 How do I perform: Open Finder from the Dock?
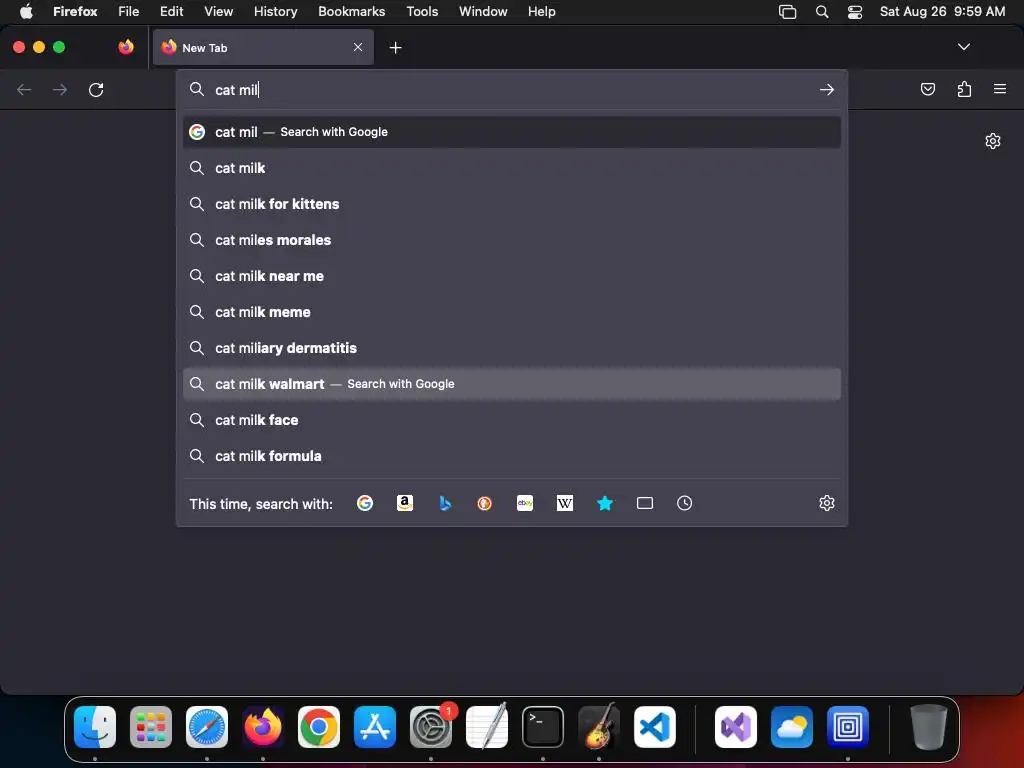pos(95,726)
